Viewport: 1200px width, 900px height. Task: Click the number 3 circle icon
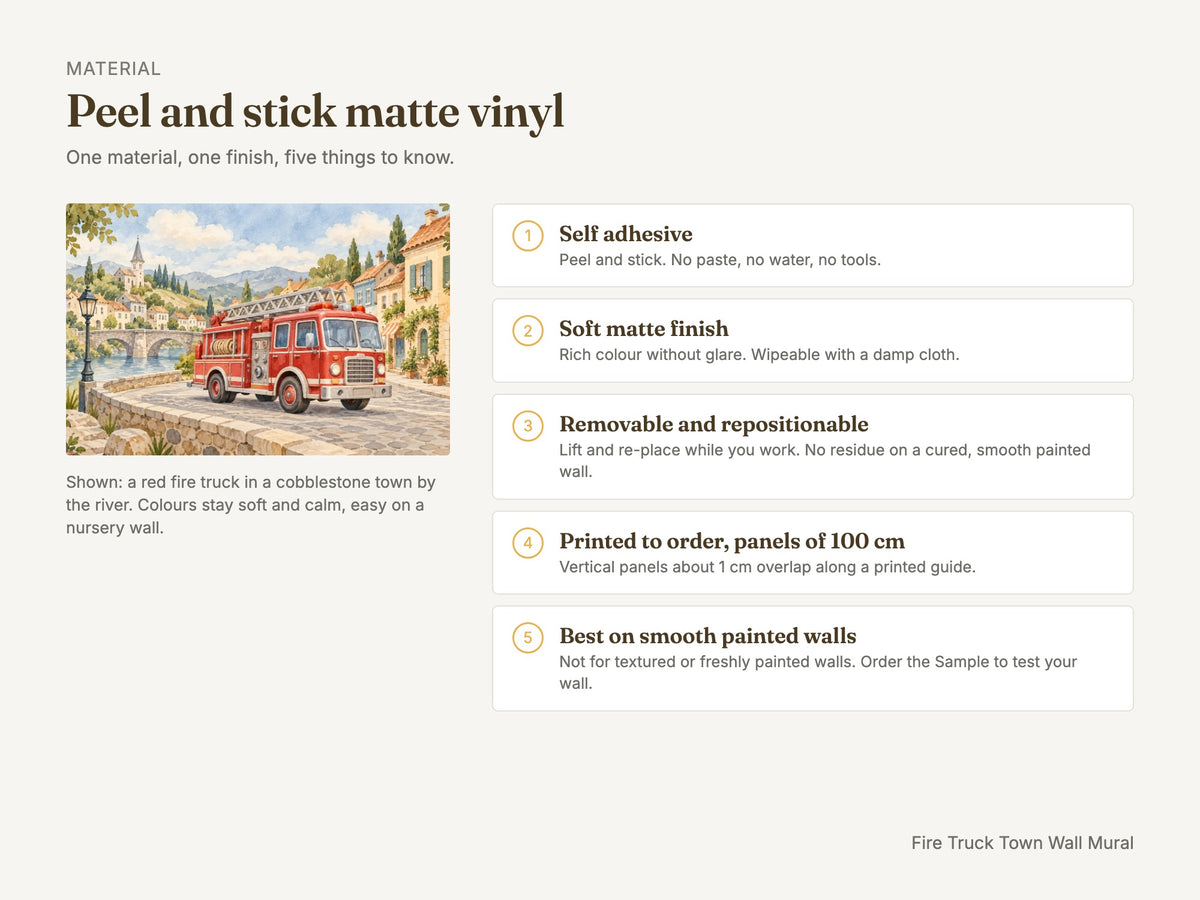[x=528, y=426]
